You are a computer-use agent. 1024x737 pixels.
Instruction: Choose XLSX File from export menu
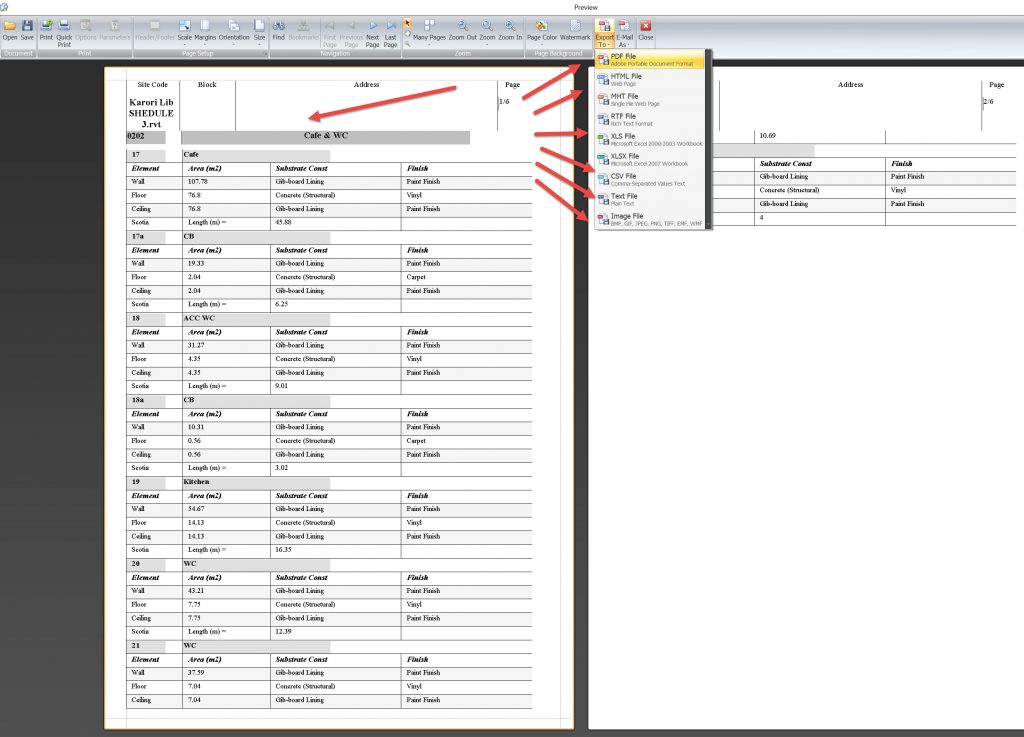[650, 159]
